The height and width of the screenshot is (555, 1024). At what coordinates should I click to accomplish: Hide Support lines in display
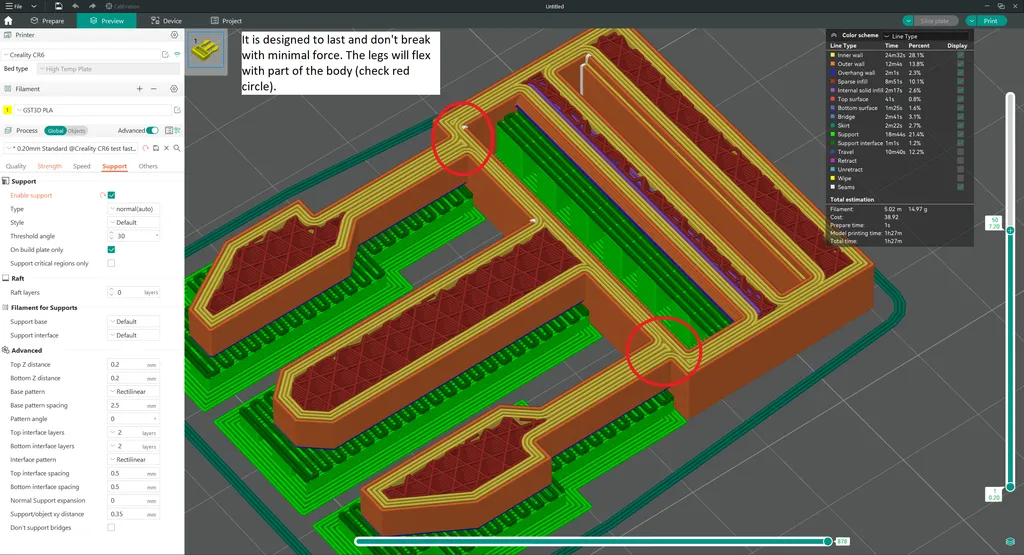[x=960, y=135]
